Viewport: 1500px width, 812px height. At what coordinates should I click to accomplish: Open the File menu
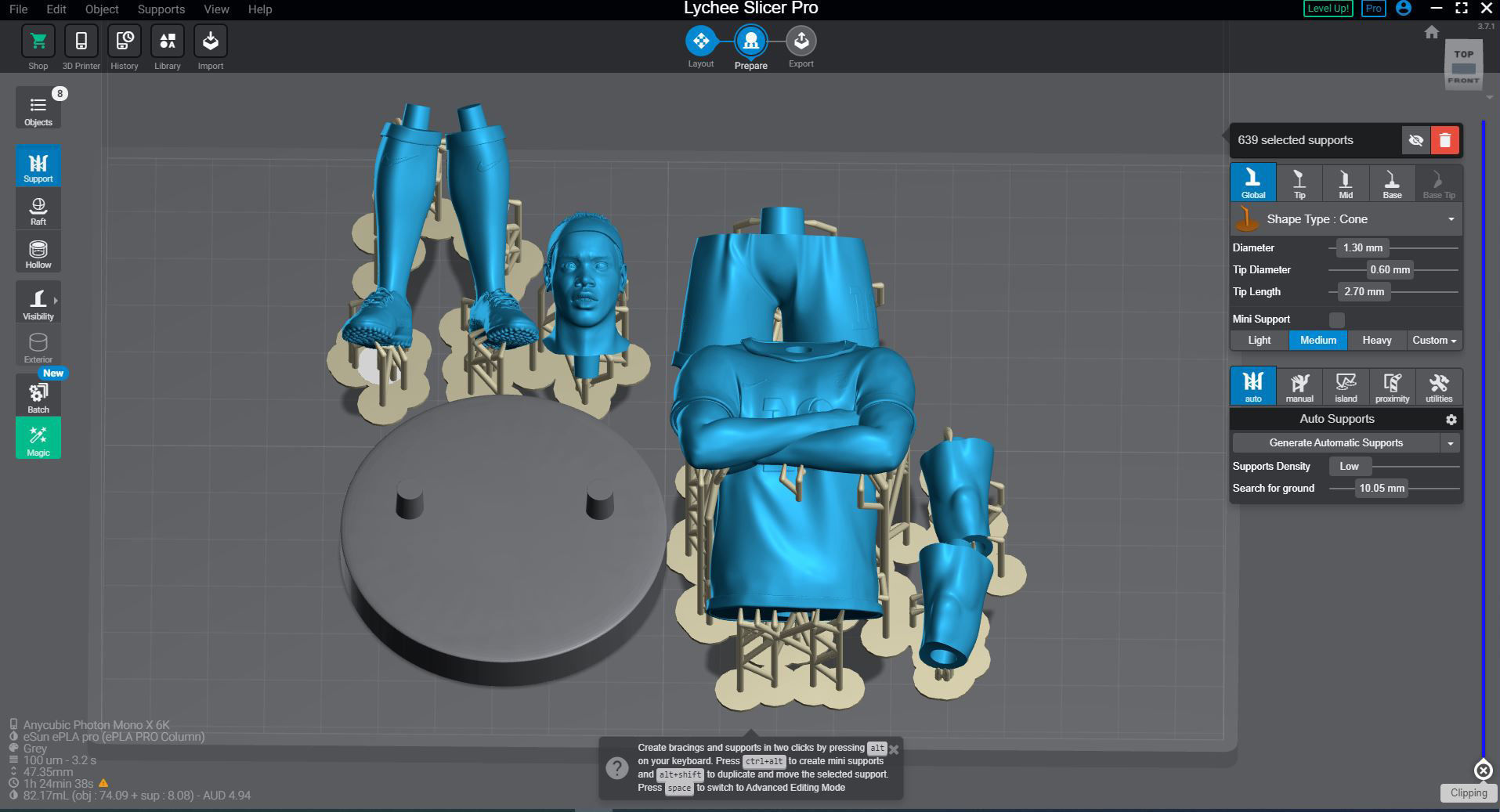point(18,9)
